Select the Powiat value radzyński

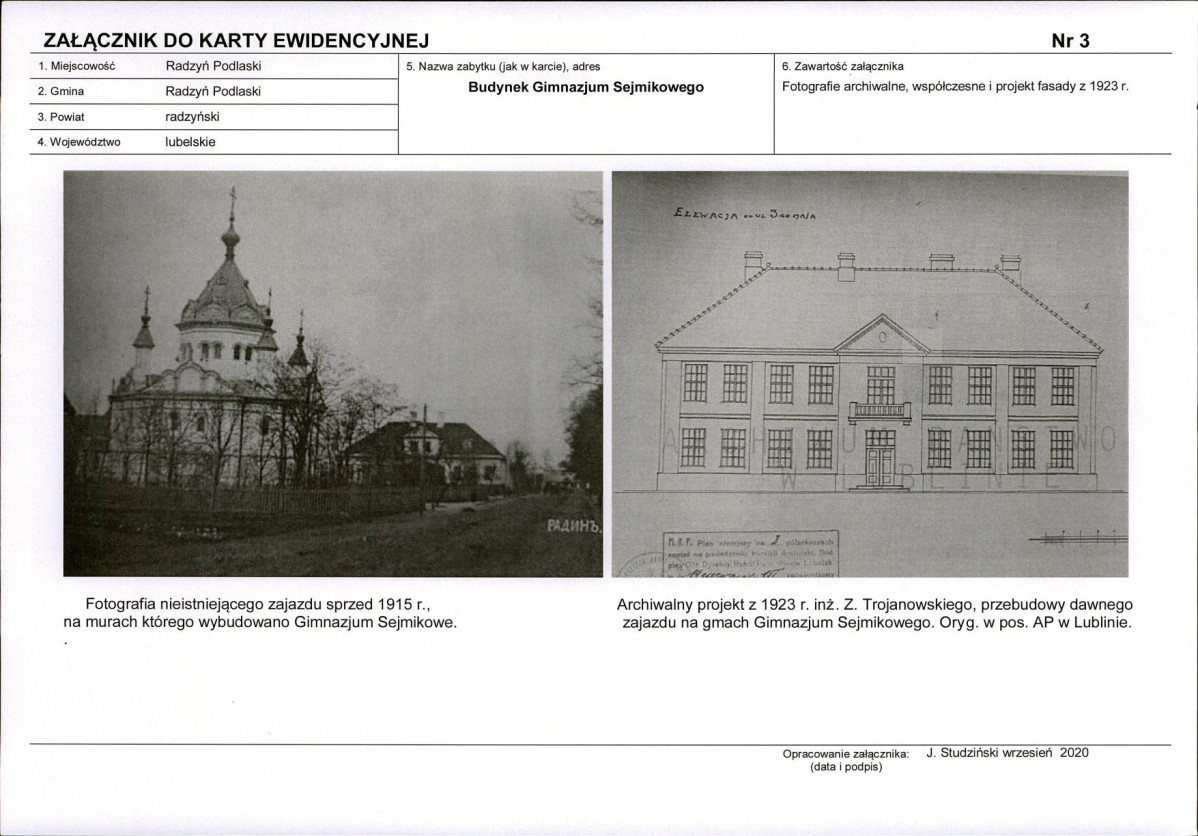193,117
